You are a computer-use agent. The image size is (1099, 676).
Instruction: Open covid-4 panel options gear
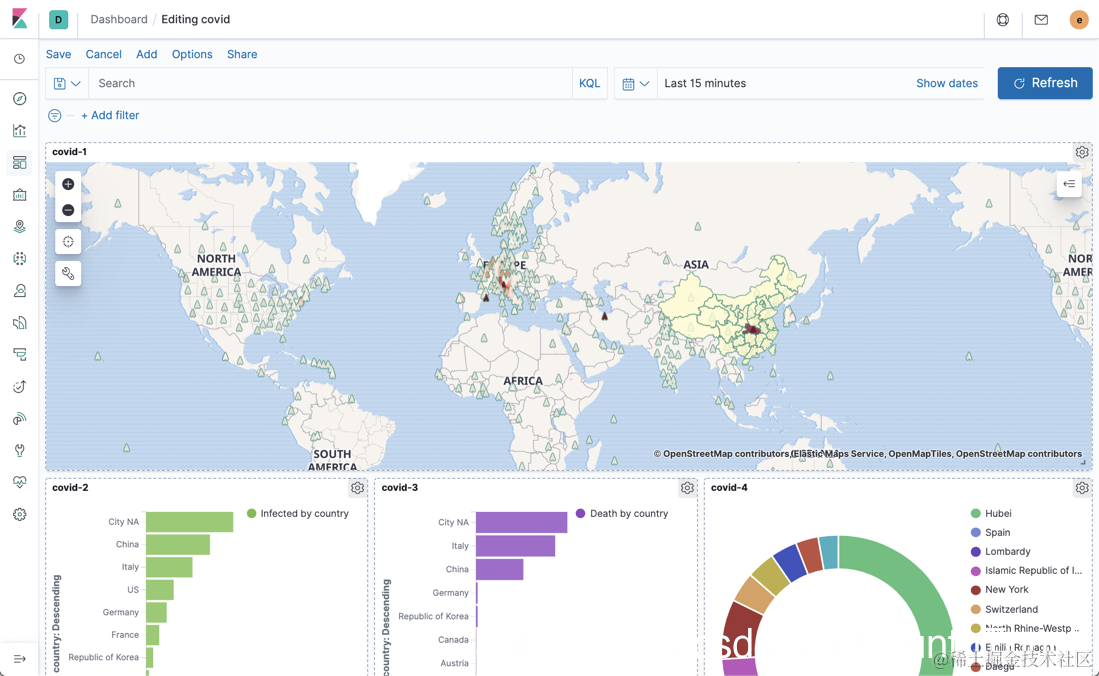pyautogui.click(x=1082, y=487)
